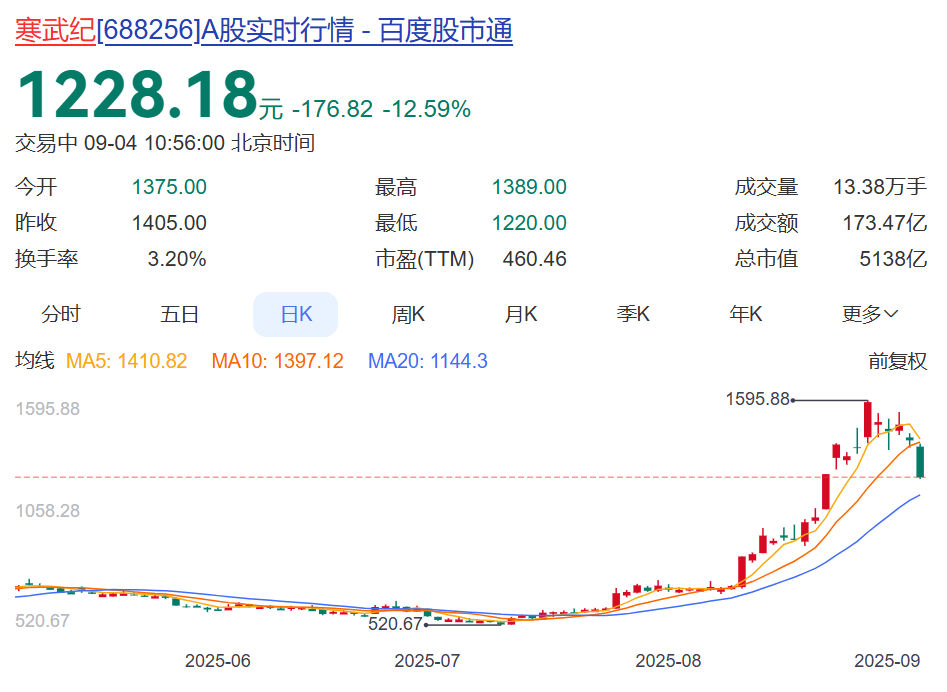Screen dimensions: 947x692
Task: Switch to the 分时 chart tab
Action: (60, 315)
